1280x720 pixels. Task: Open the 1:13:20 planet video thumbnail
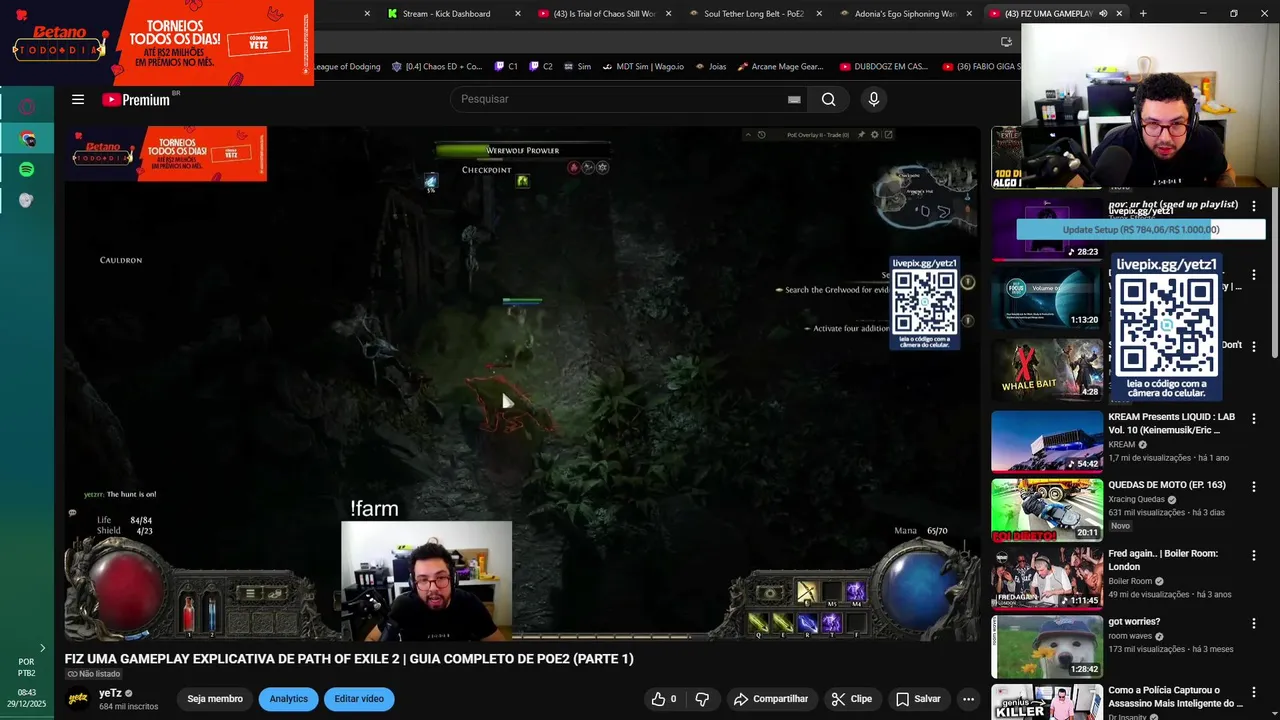coord(1047,299)
